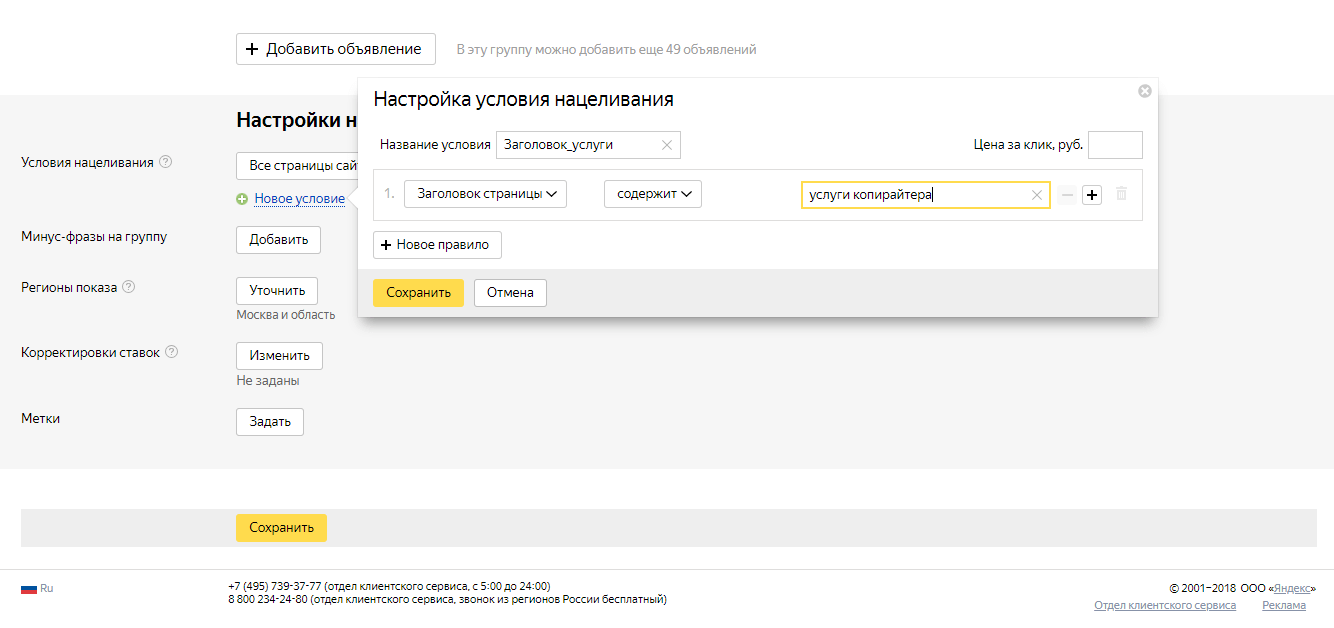Click the green plus icon near Новое условие
This screenshot has height=628, width=1334.
[x=241, y=199]
